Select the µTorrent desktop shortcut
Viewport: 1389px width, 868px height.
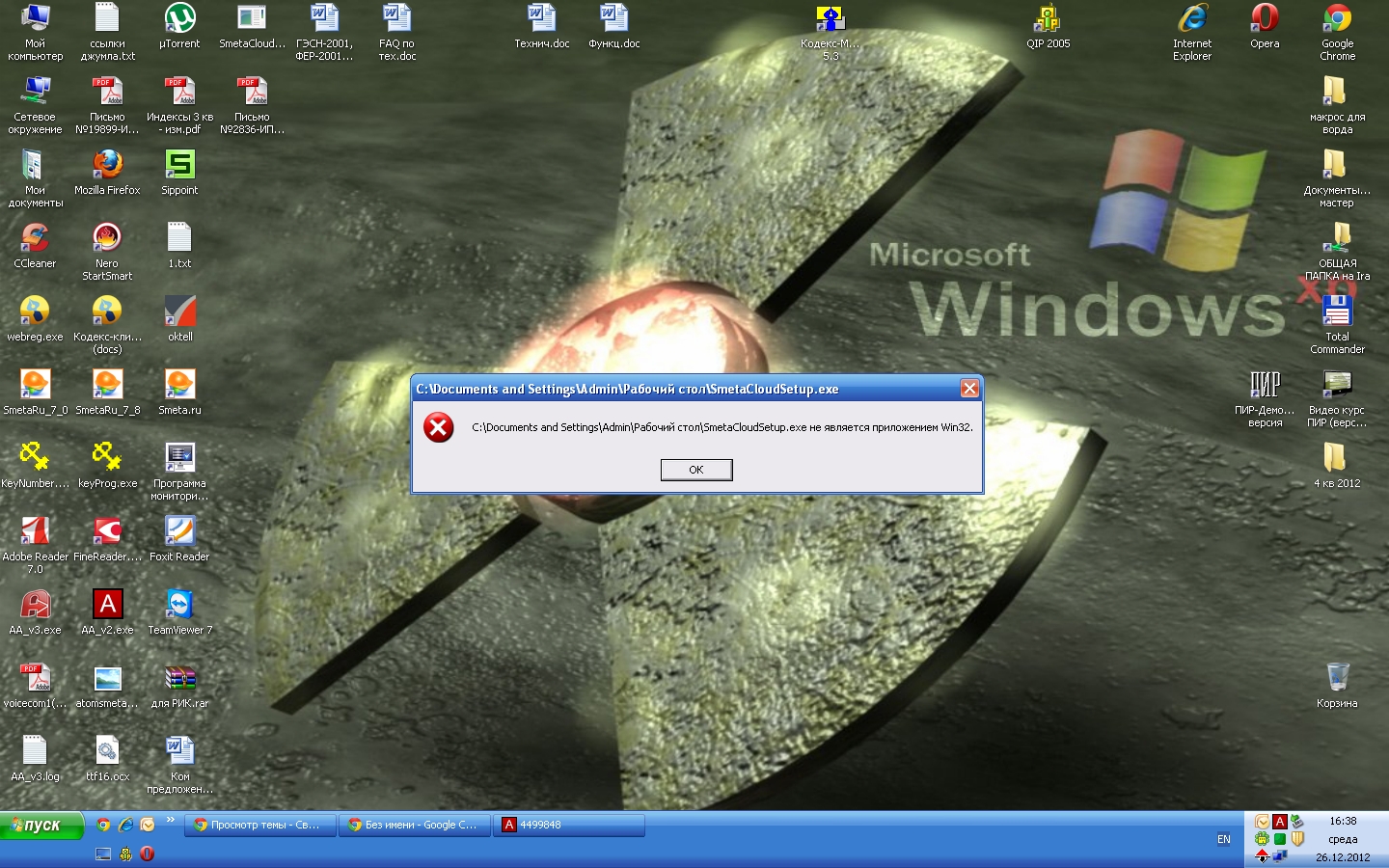[179, 26]
